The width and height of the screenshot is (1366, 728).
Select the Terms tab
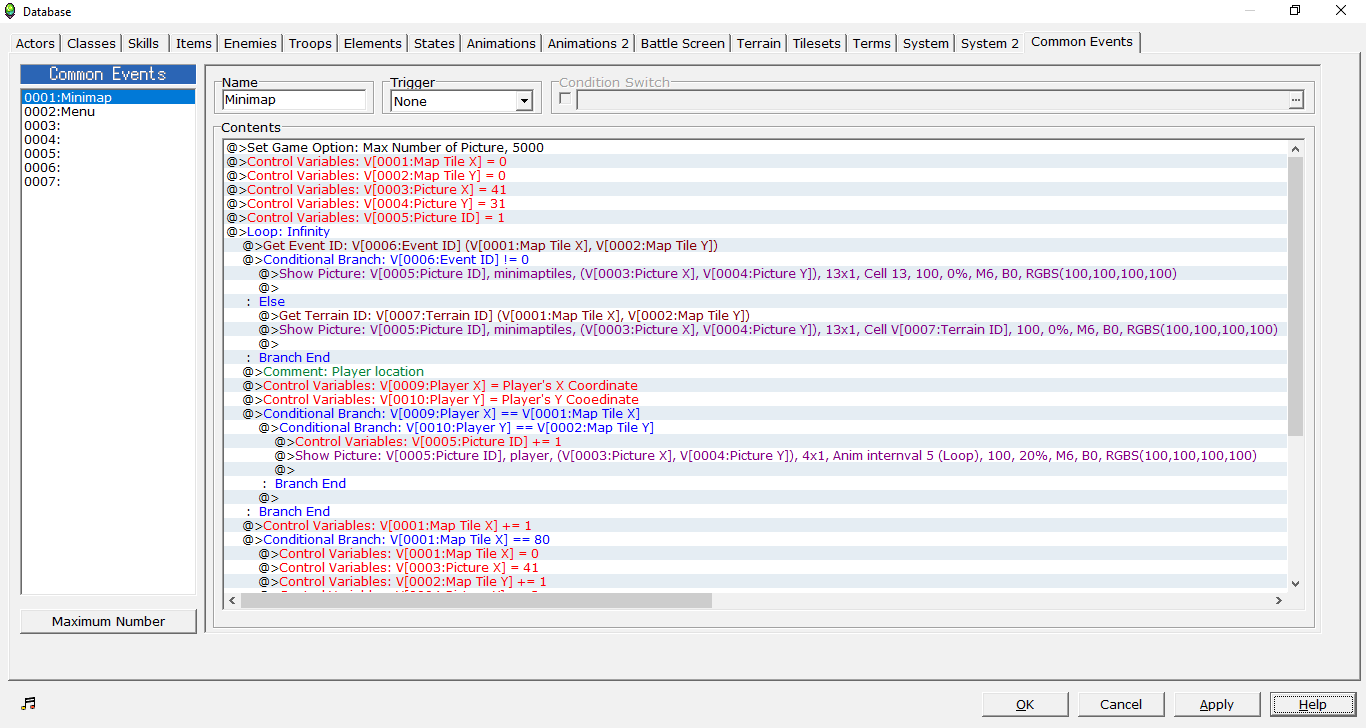click(x=871, y=43)
